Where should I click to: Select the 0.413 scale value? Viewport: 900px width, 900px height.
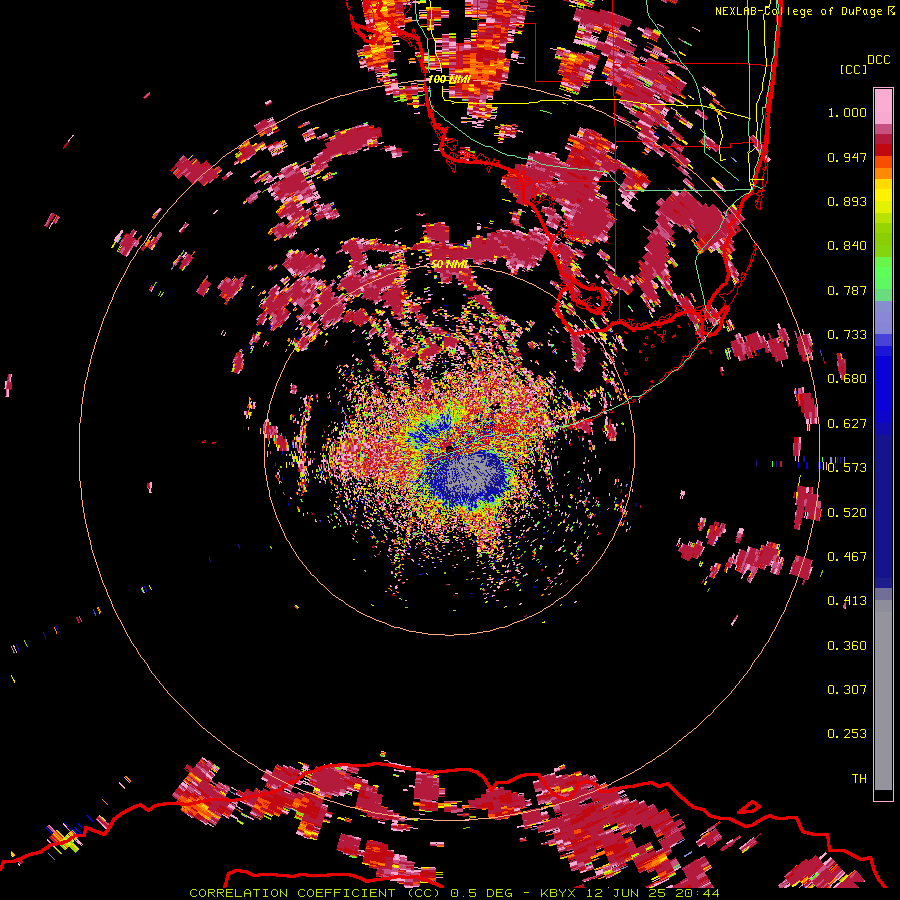[x=847, y=601]
